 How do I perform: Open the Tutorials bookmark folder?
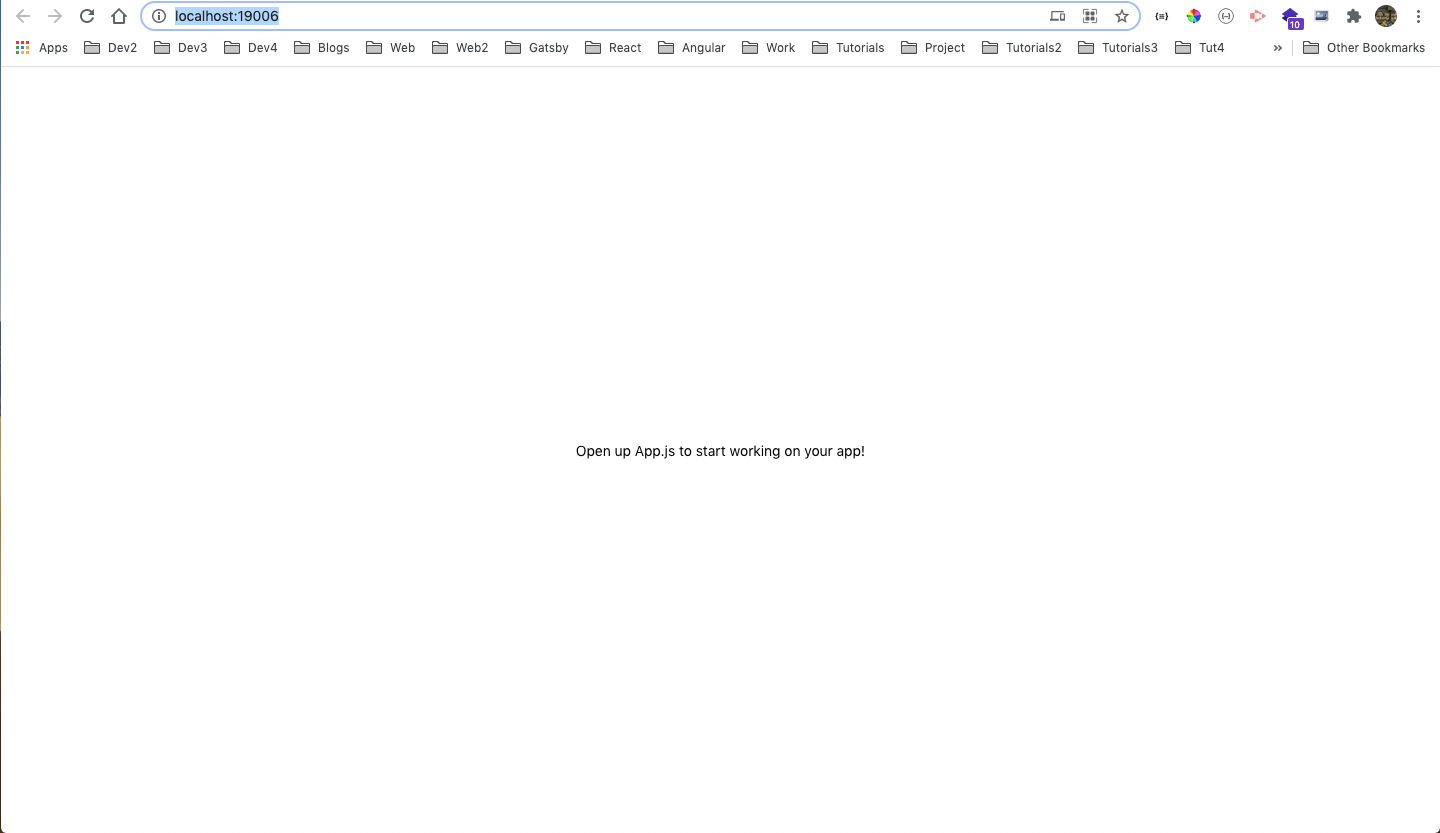848,48
